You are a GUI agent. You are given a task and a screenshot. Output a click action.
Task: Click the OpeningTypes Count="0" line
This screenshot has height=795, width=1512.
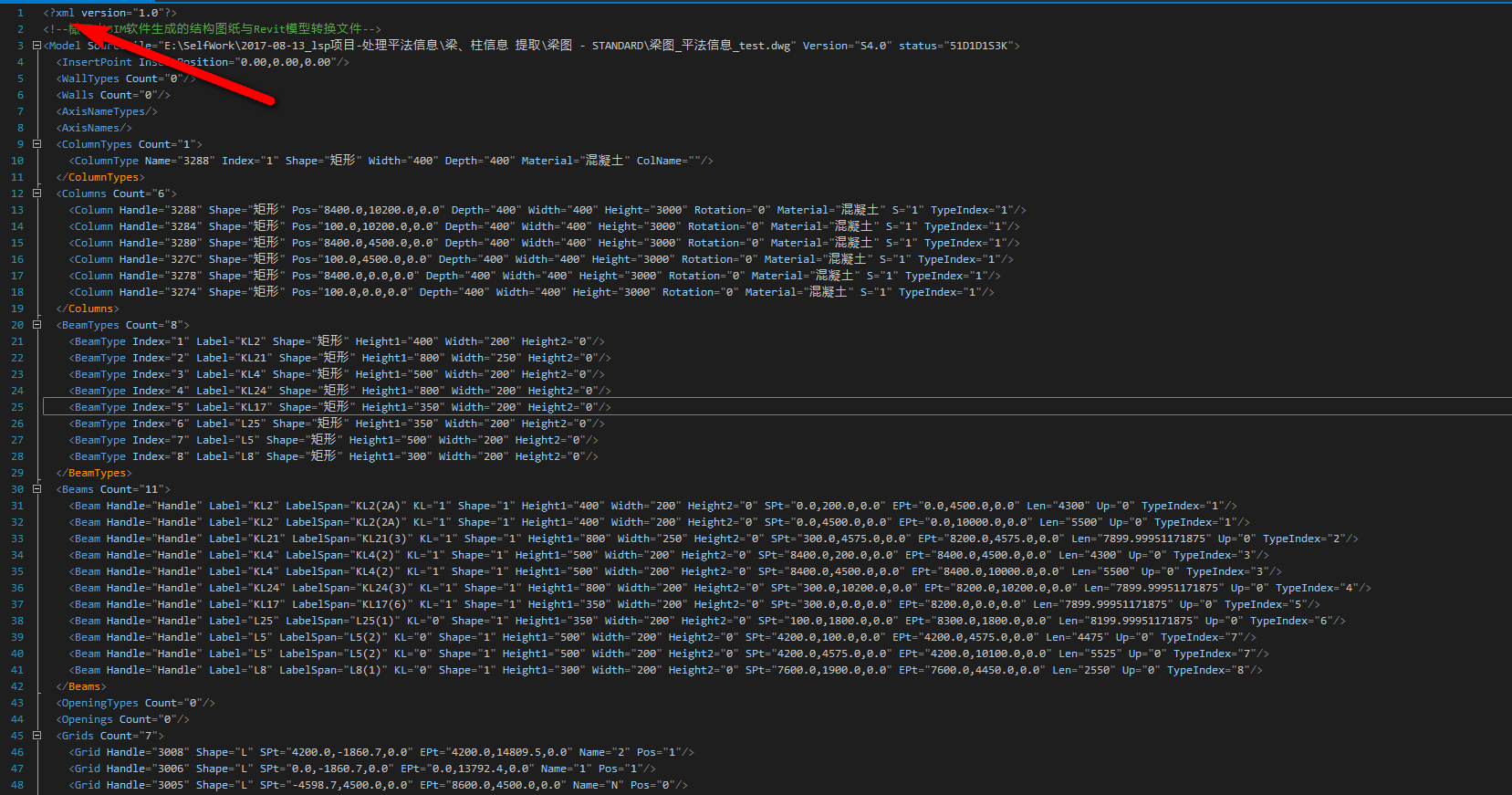point(135,703)
